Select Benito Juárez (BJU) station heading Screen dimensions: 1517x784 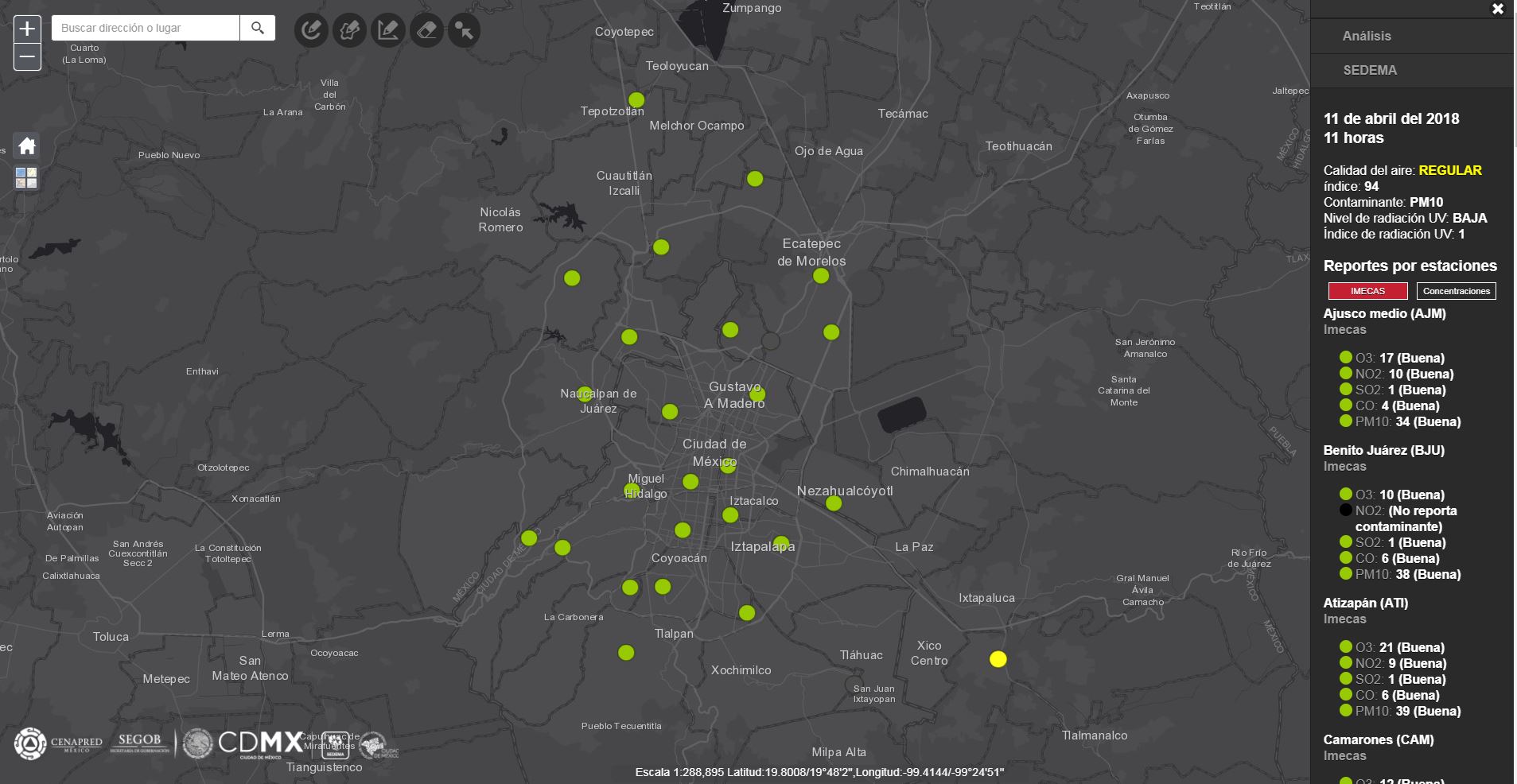tap(1383, 450)
